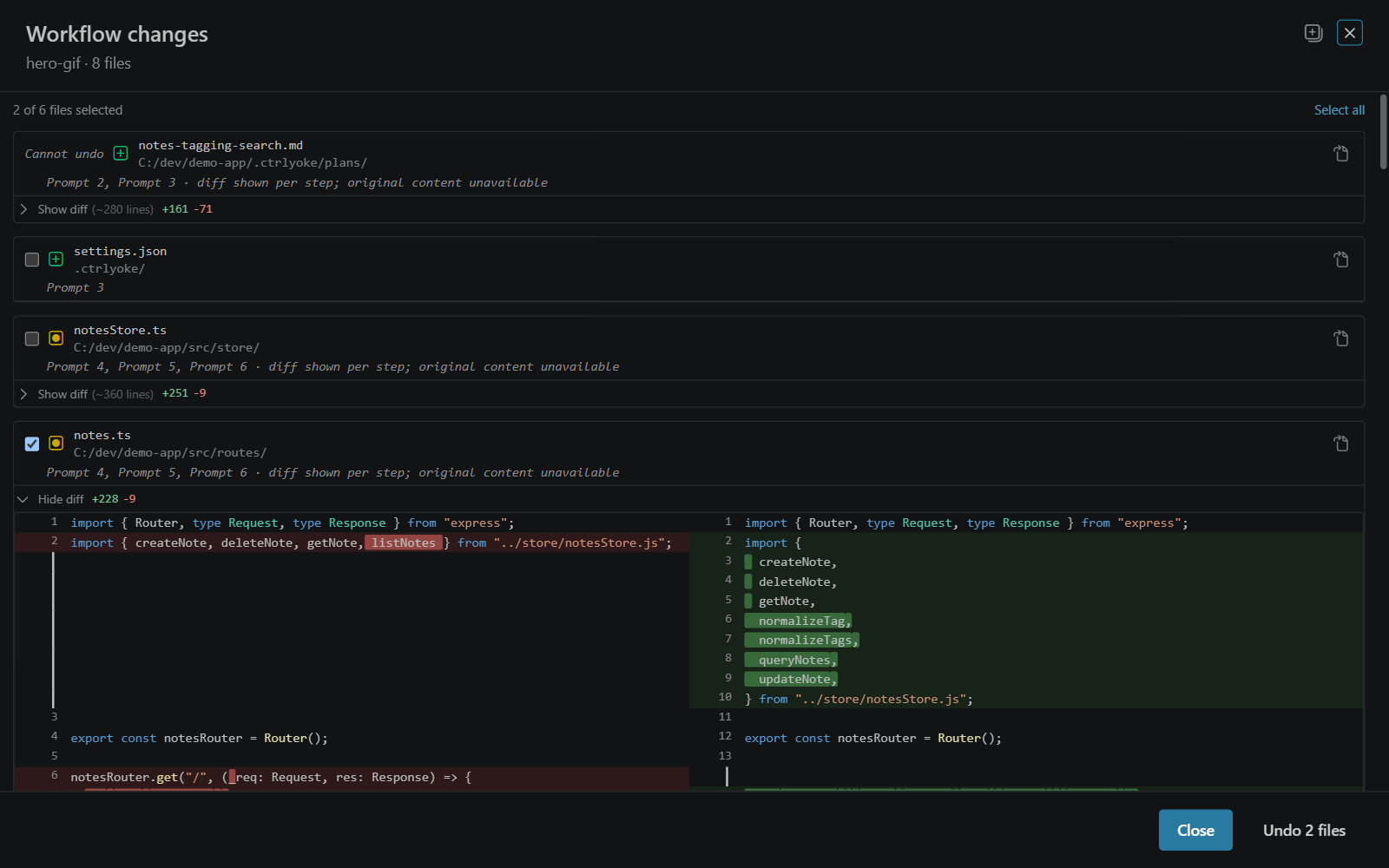This screenshot has height=868, width=1389.
Task: Check the notesStore.ts checkbox
Action: [x=32, y=339]
